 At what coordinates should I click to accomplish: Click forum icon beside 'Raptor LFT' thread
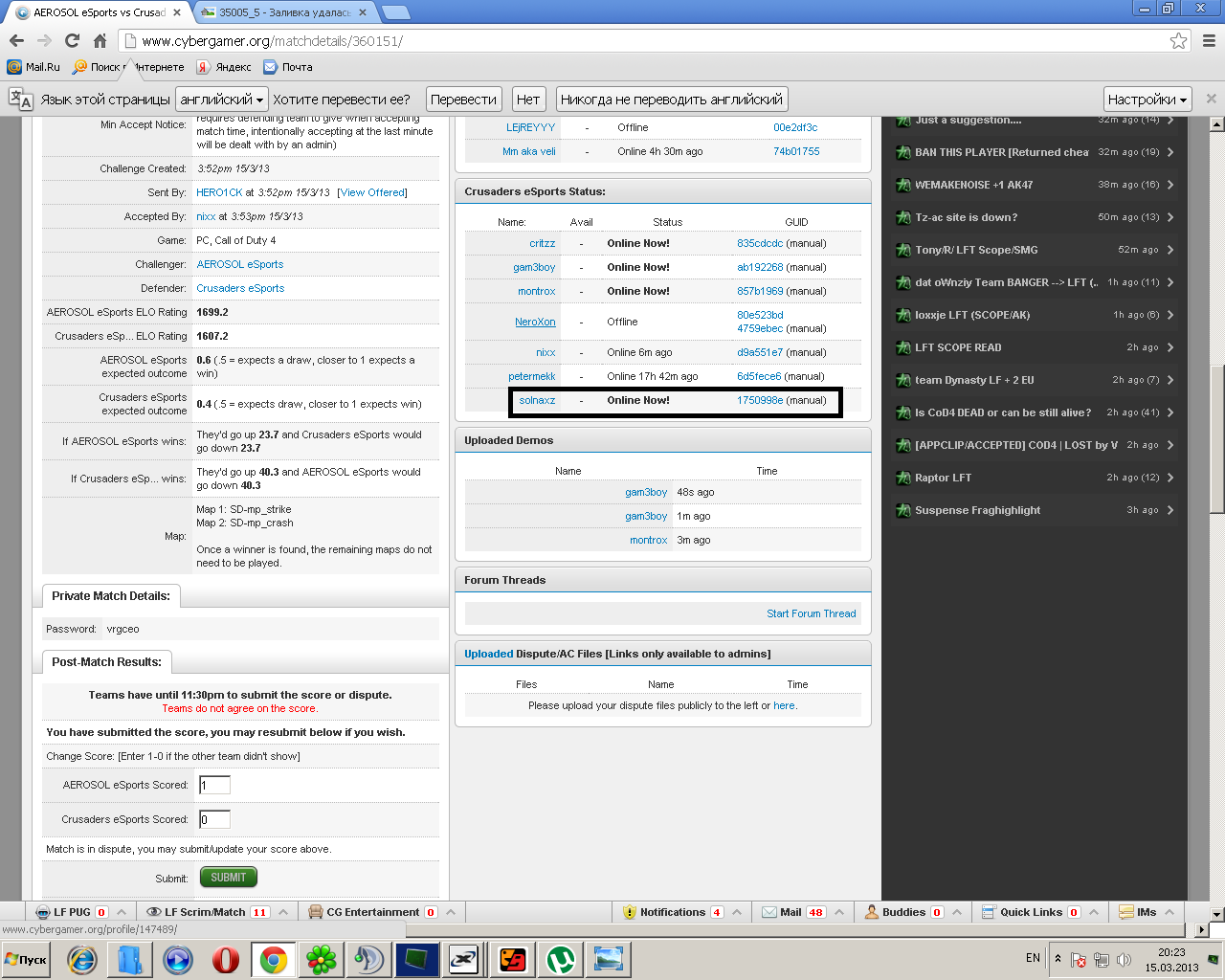(902, 478)
